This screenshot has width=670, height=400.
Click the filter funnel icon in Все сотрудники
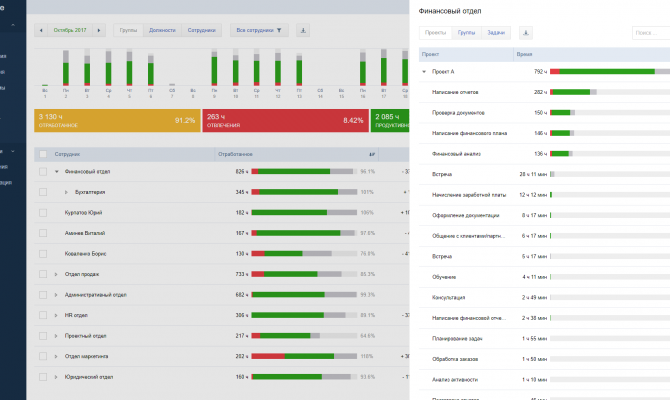[x=279, y=30]
